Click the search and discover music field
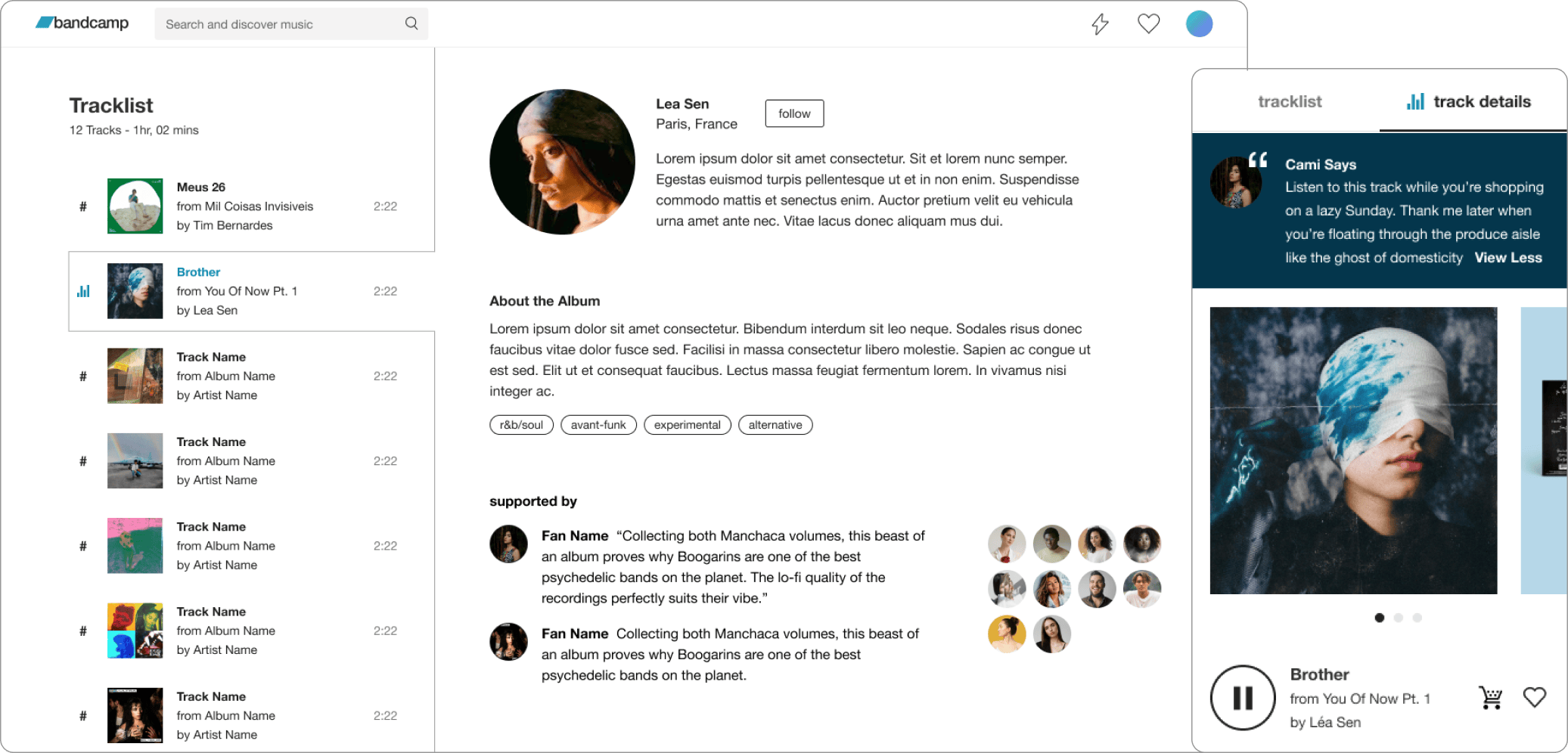Image resolution: width=1568 pixels, height=753 pixels. point(280,24)
